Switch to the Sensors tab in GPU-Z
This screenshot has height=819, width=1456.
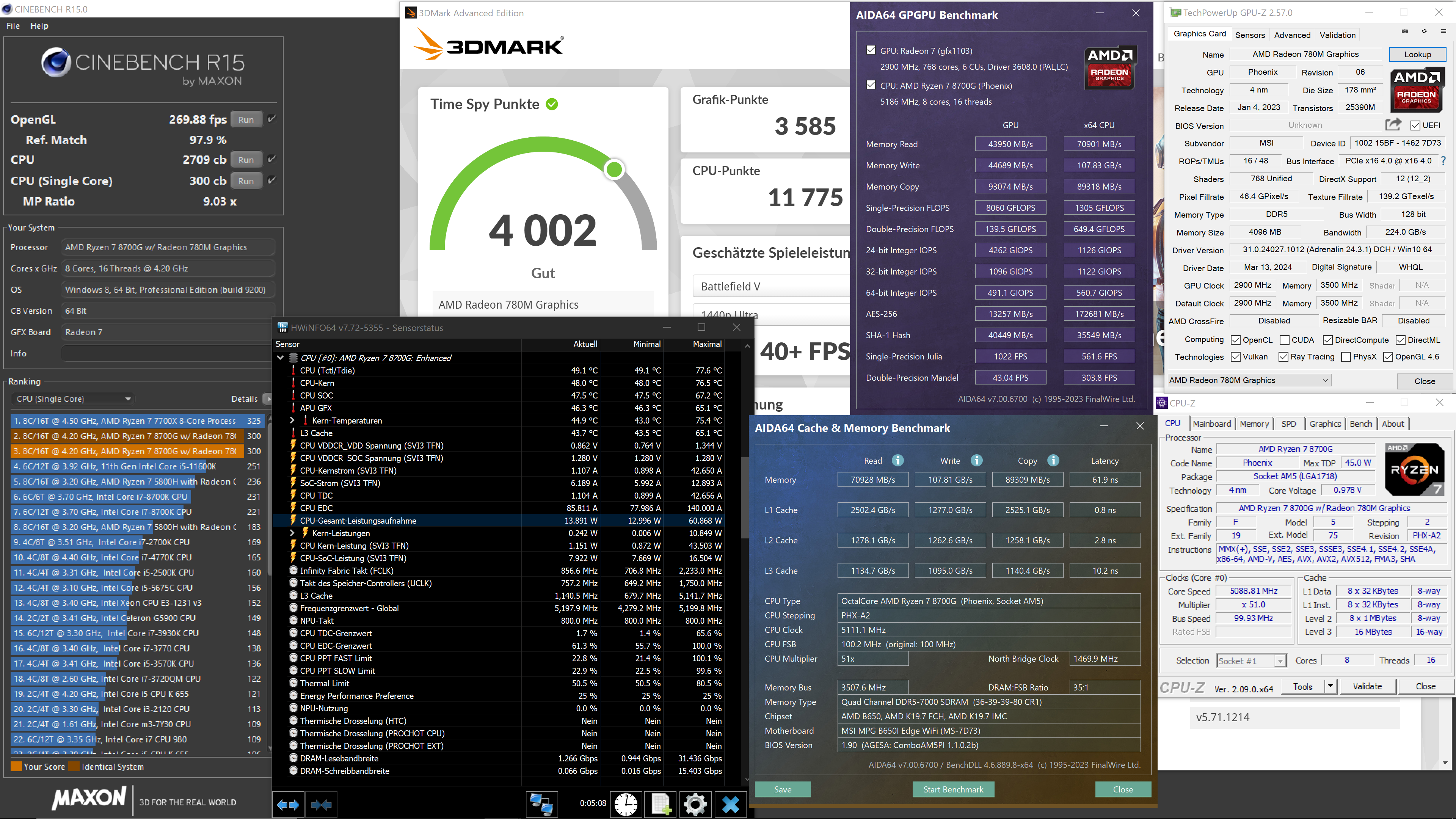pyautogui.click(x=1250, y=35)
